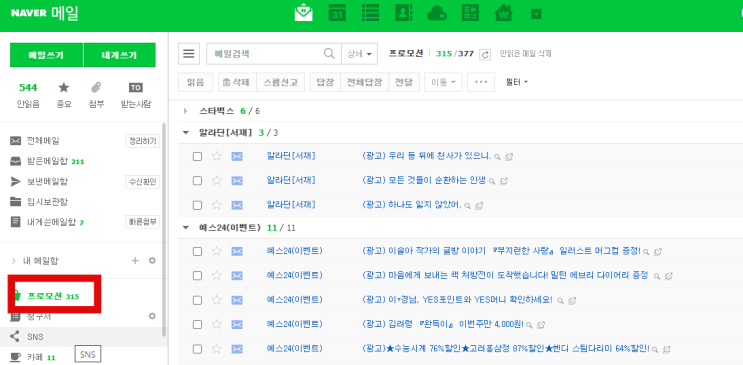Viewport: 743px width, 365px height.
Task: Click 내게쓰기 button
Action: pos(119,55)
